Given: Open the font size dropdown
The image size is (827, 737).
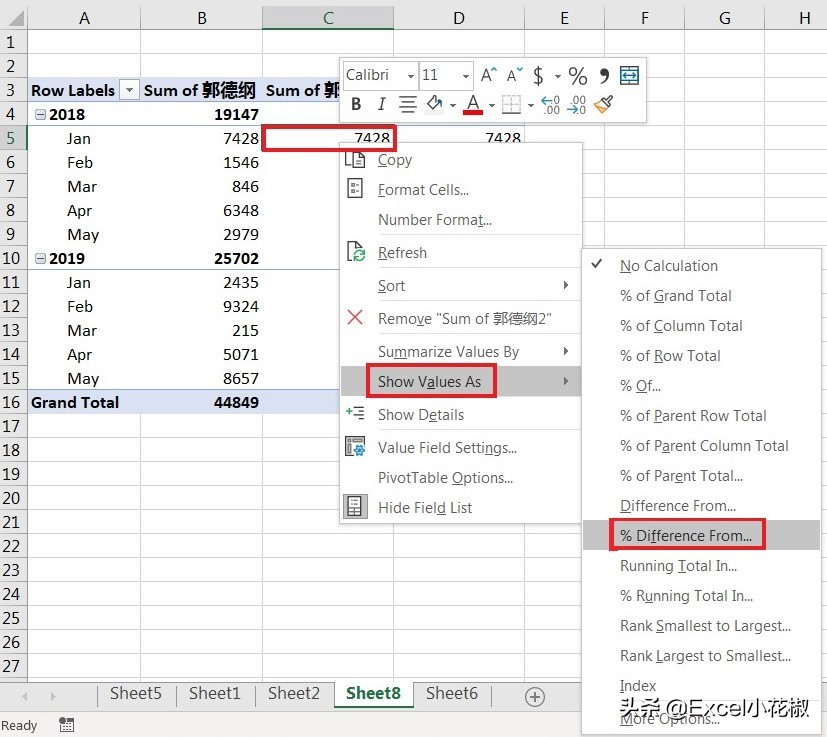Looking at the screenshot, I should pyautogui.click(x=466, y=76).
